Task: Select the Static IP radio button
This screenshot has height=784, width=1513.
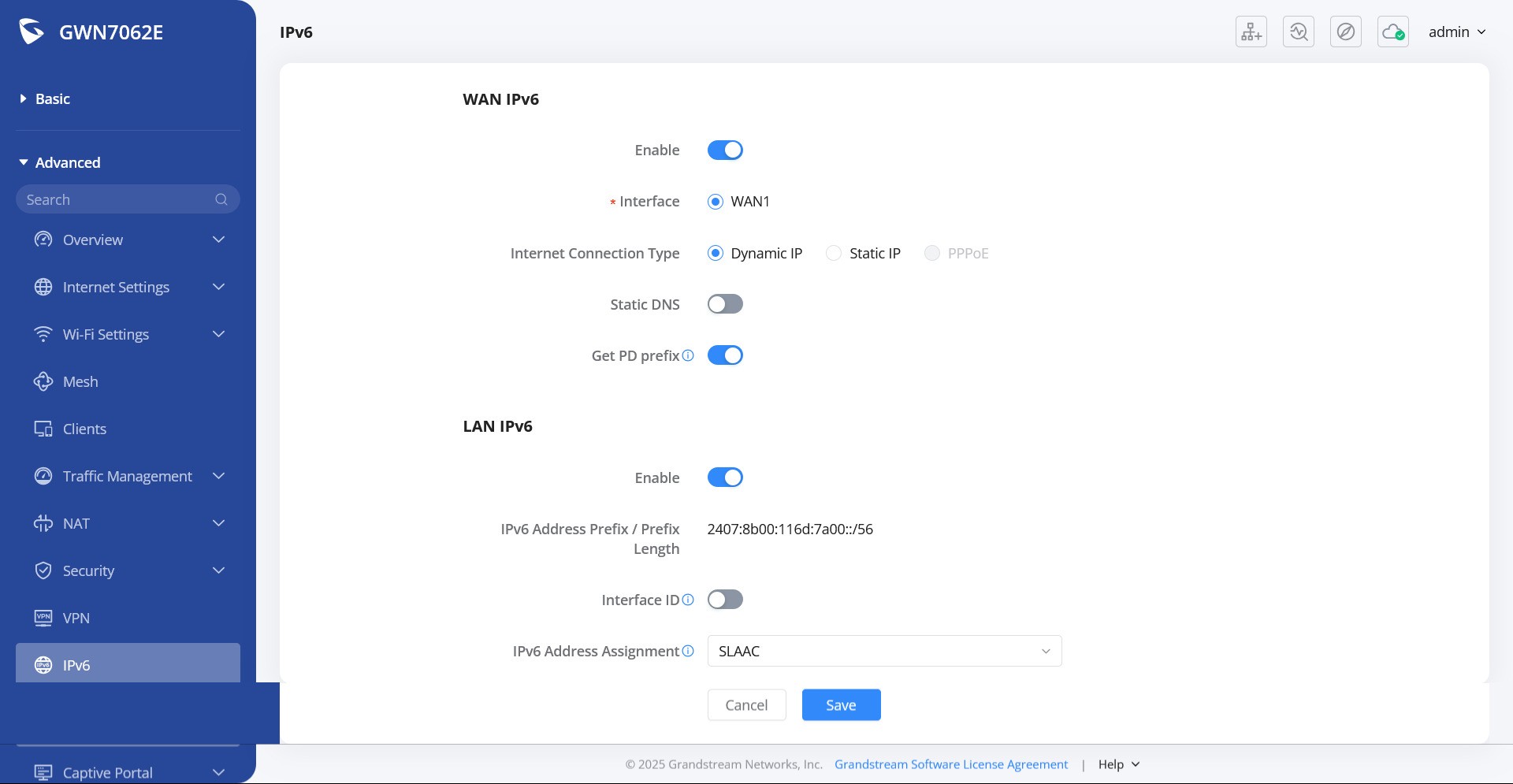Action: [x=834, y=253]
